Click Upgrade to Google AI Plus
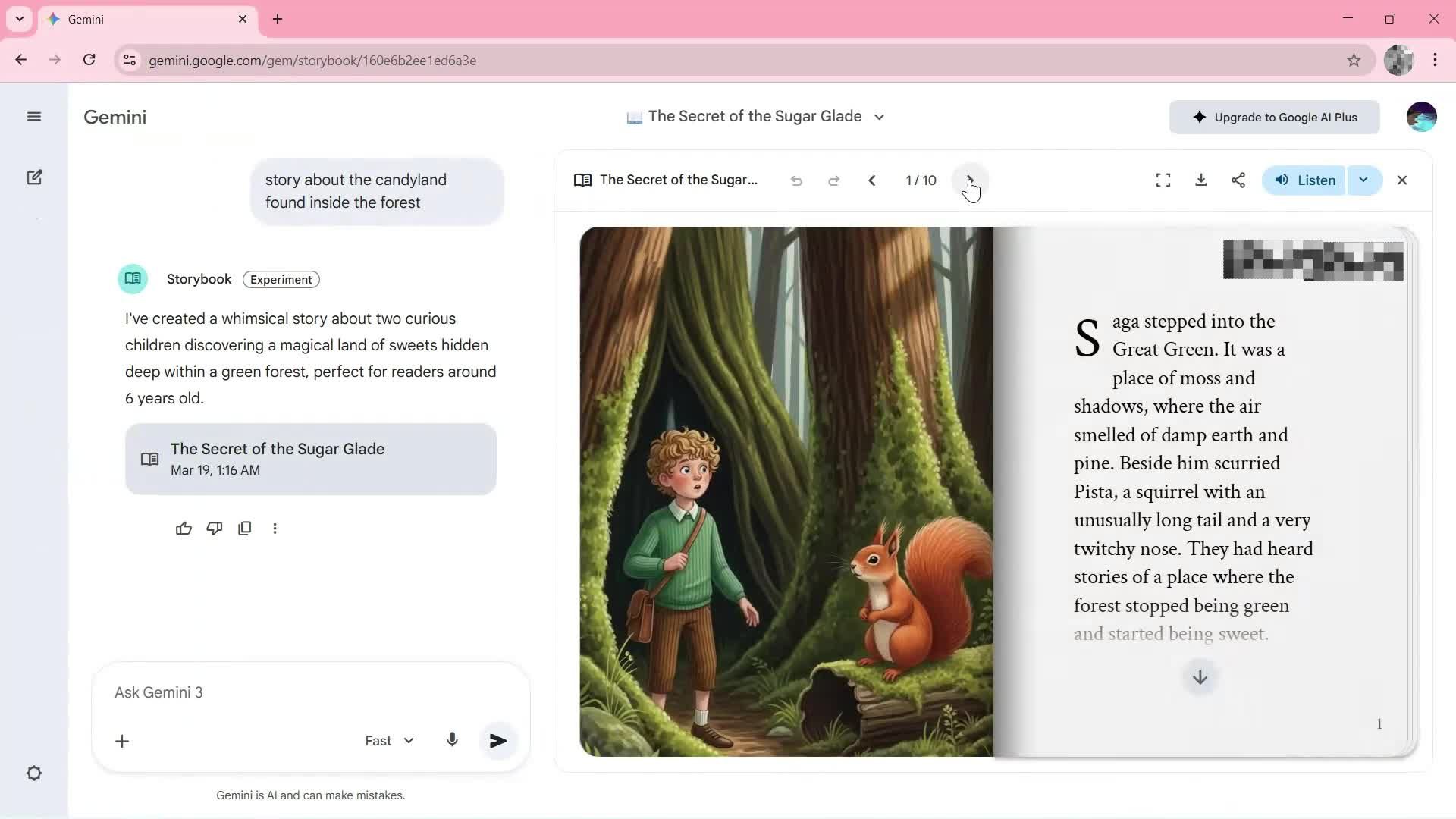The height and width of the screenshot is (819, 1456). tap(1274, 118)
